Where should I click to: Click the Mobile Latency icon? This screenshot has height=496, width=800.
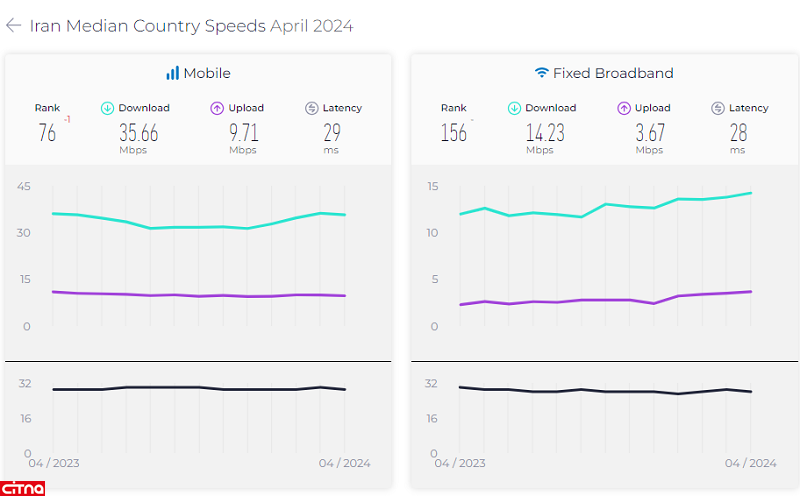(x=311, y=108)
